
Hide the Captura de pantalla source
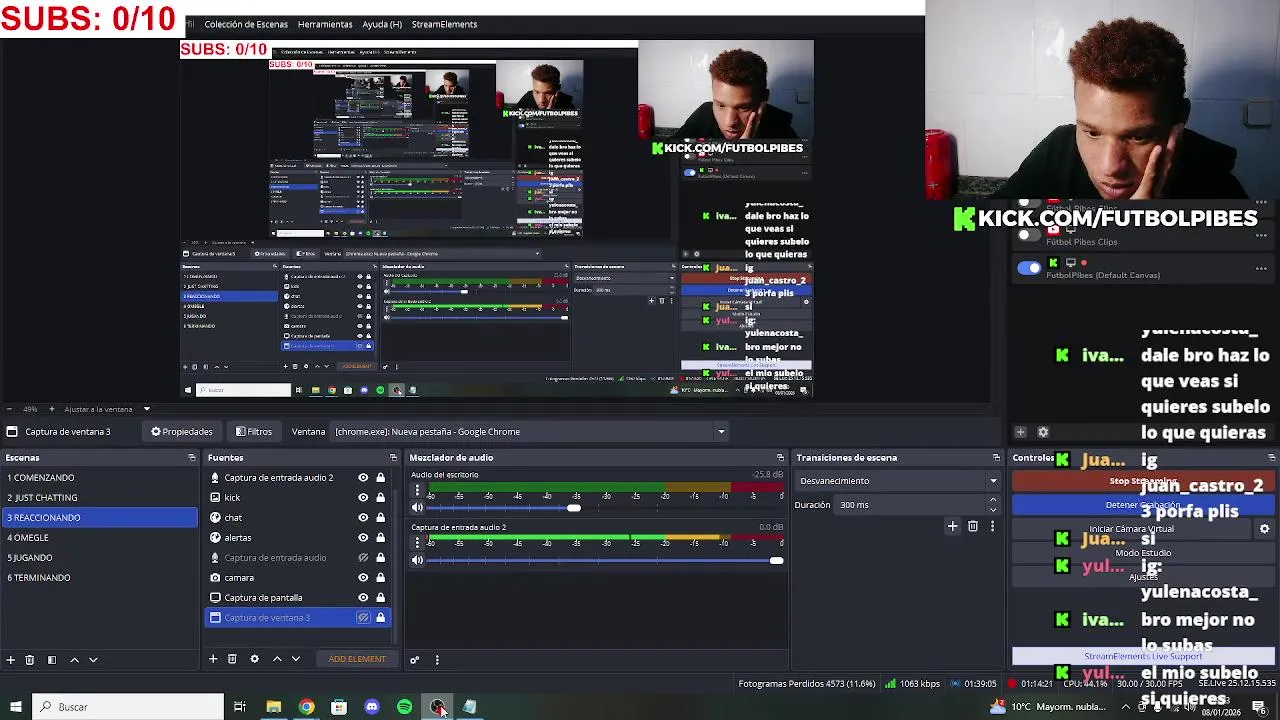363,598
